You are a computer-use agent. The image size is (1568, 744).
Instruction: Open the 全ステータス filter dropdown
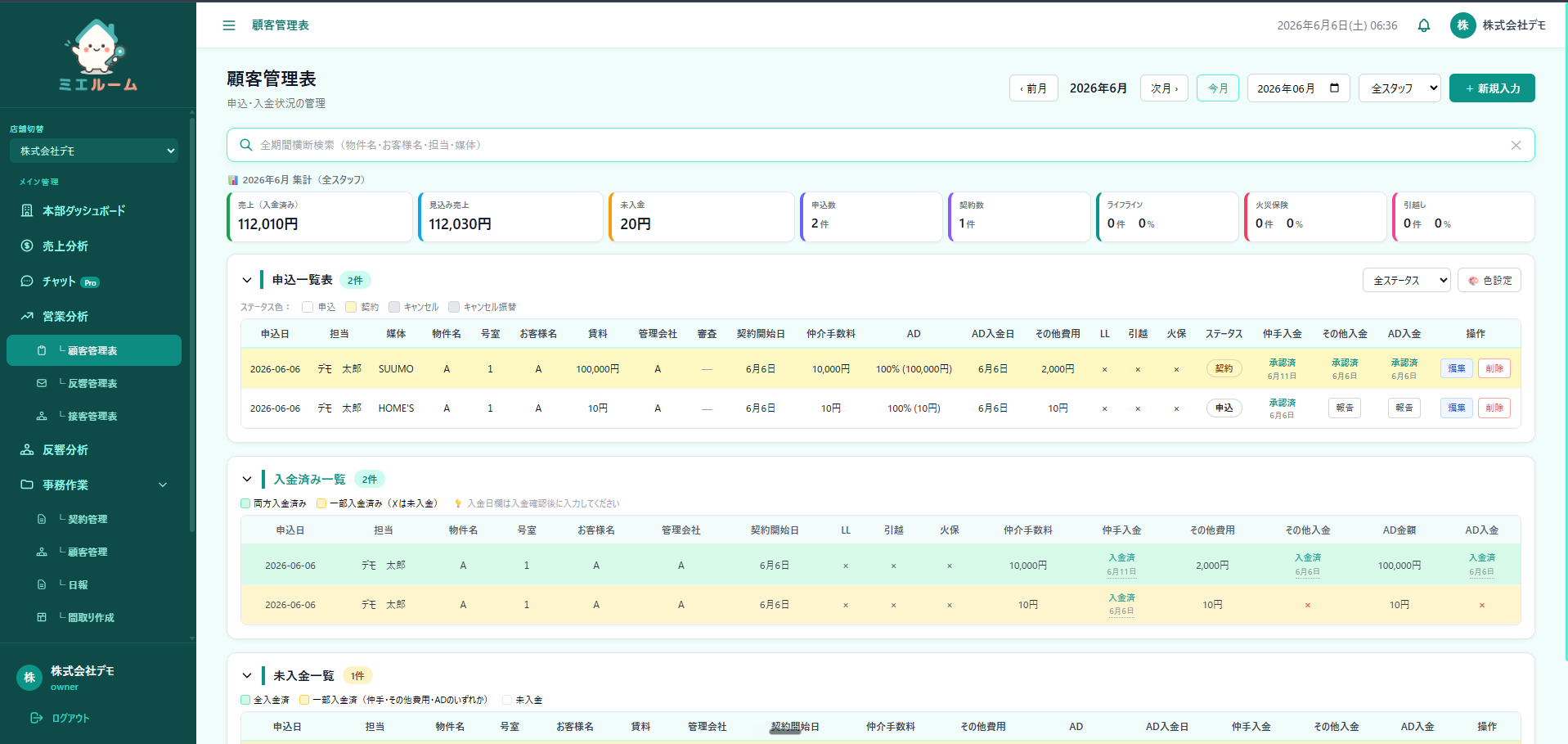(1407, 280)
